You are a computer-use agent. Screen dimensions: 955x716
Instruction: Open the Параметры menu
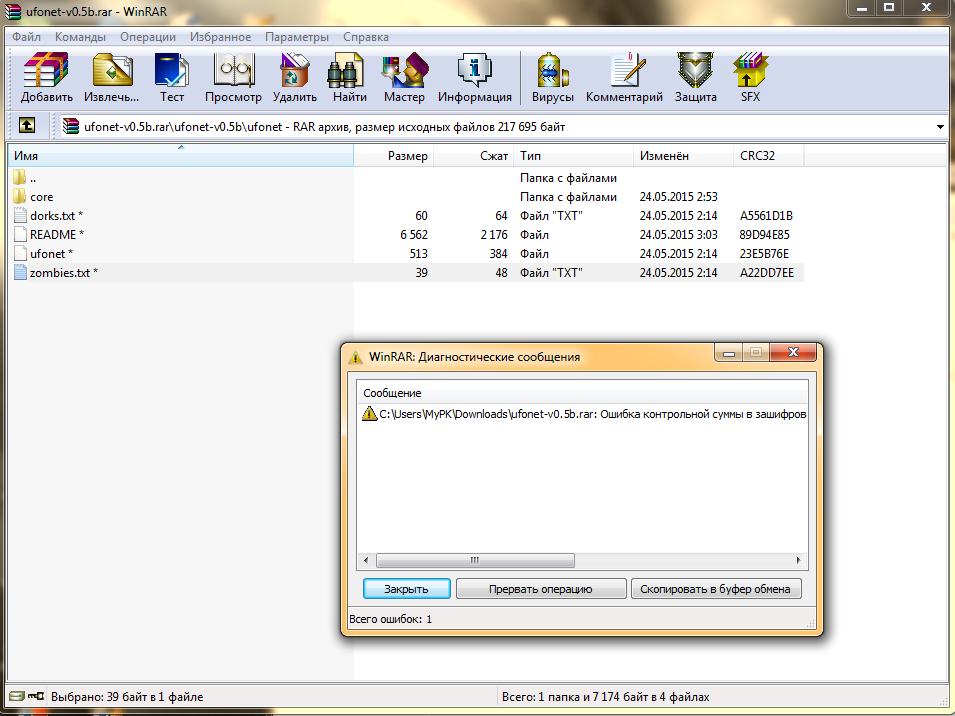pyautogui.click(x=297, y=37)
